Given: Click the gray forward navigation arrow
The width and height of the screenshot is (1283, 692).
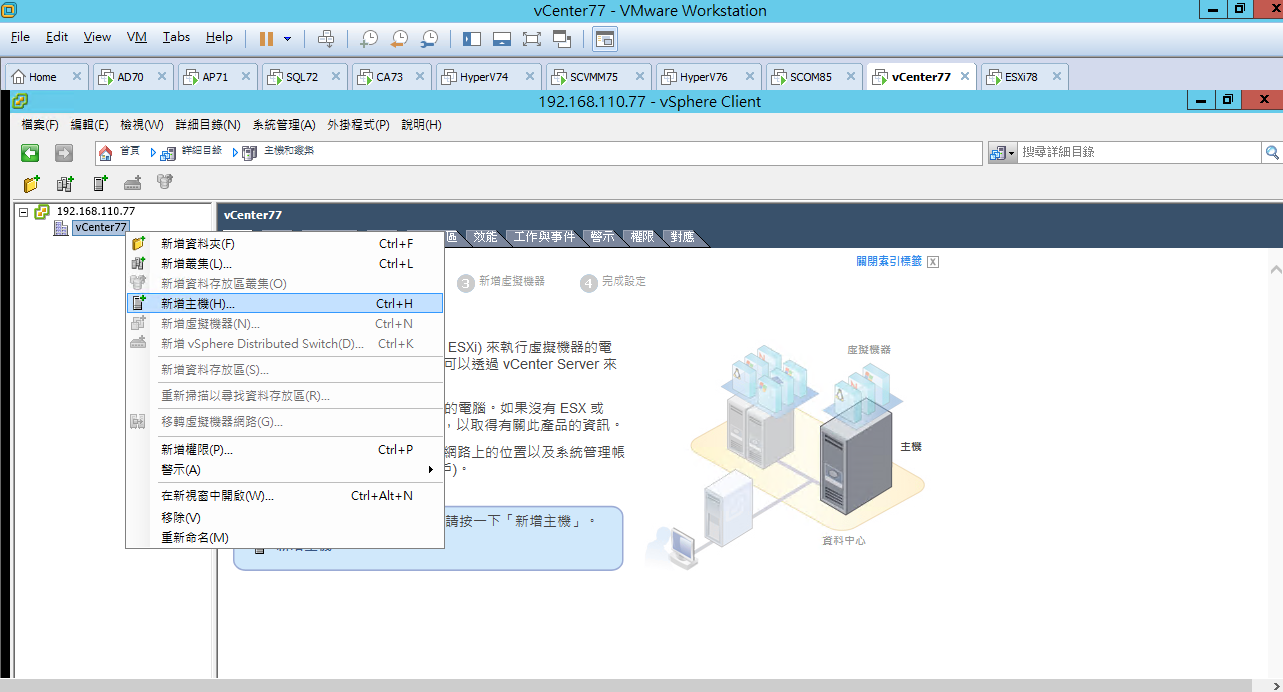Looking at the screenshot, I should point(64,153).
